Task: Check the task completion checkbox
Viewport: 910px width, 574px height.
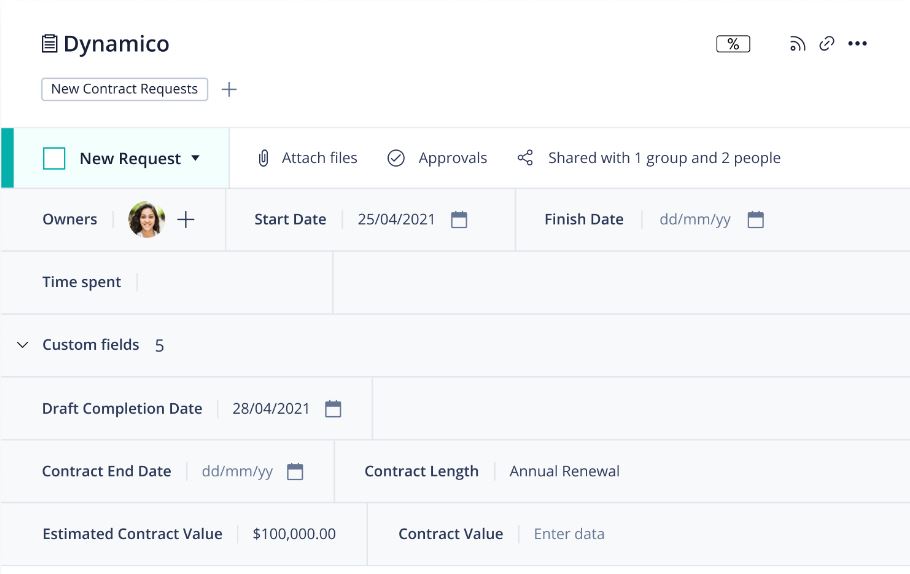Action: coord(54,158)
